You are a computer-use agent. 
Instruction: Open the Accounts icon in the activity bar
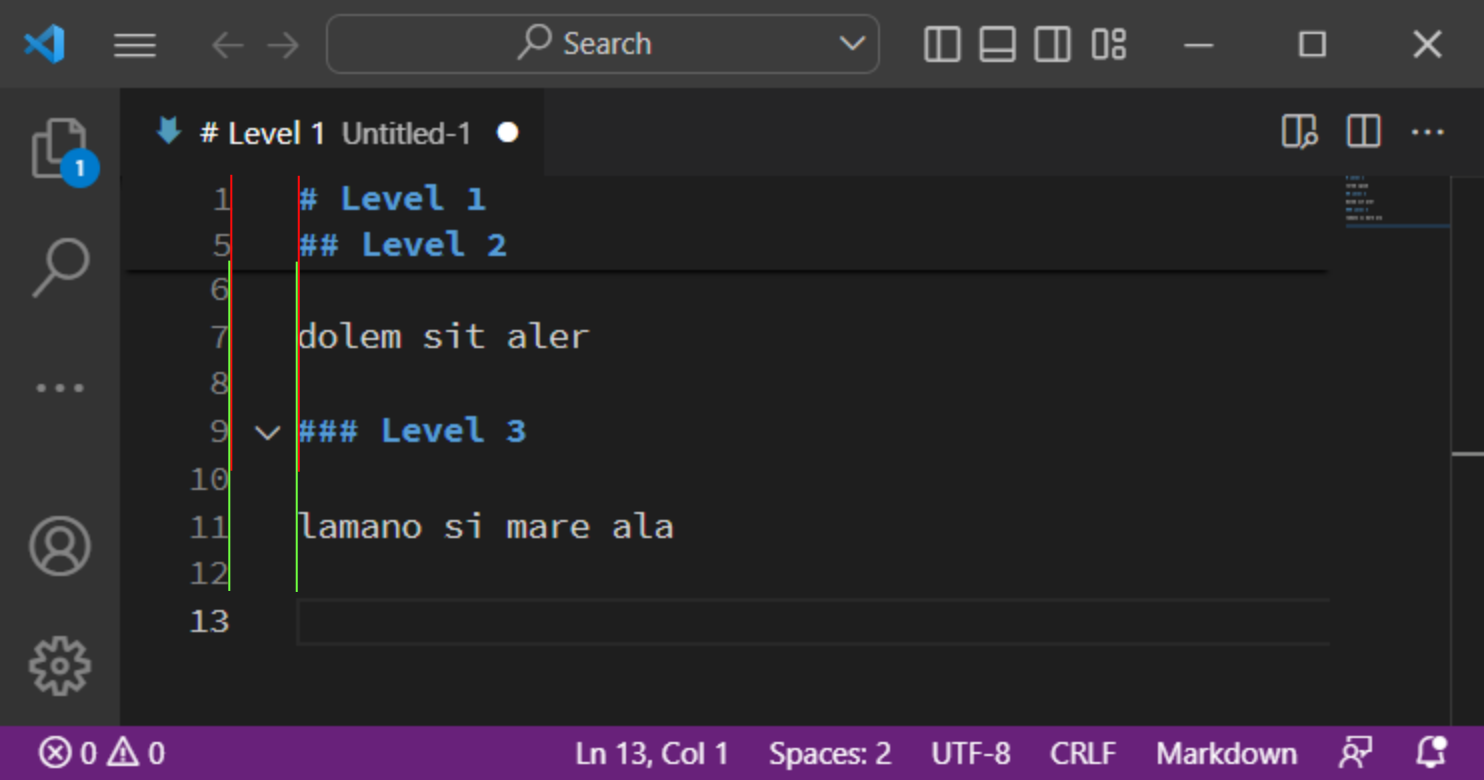(60, 546)
